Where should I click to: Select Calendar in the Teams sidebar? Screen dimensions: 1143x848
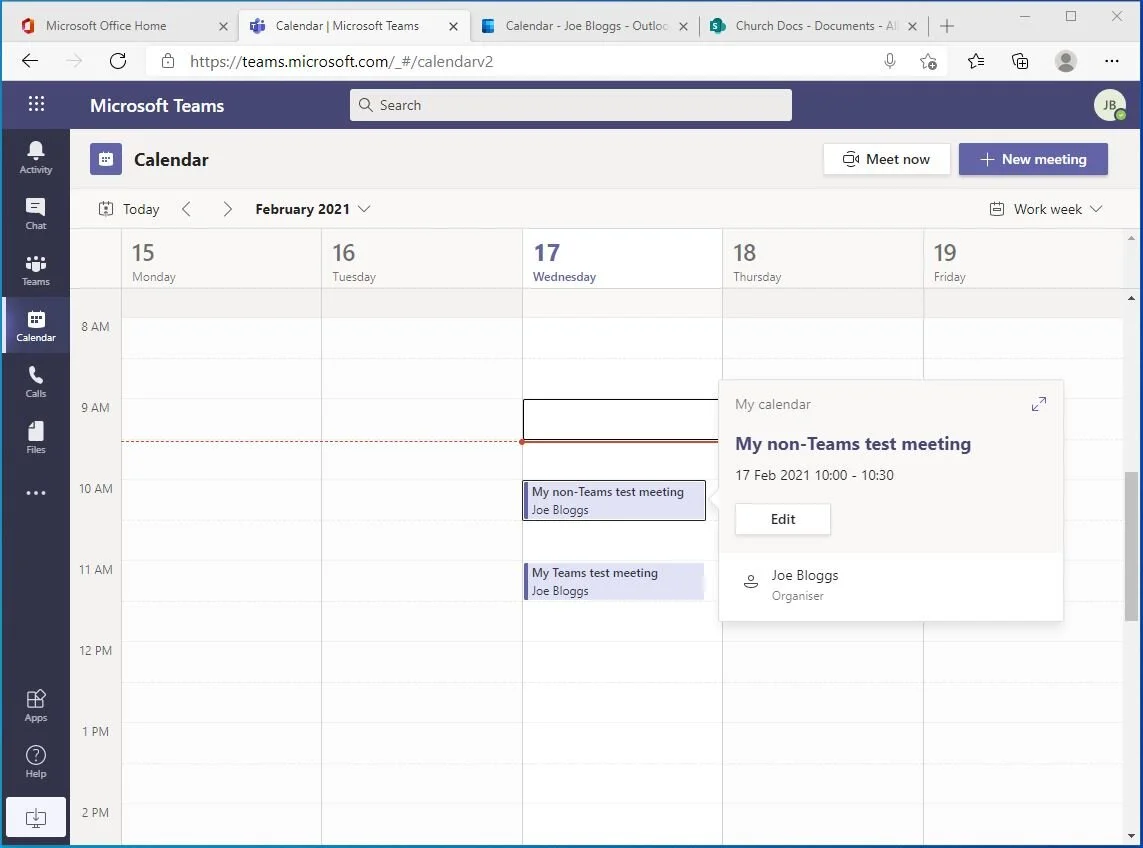(36, 326)
